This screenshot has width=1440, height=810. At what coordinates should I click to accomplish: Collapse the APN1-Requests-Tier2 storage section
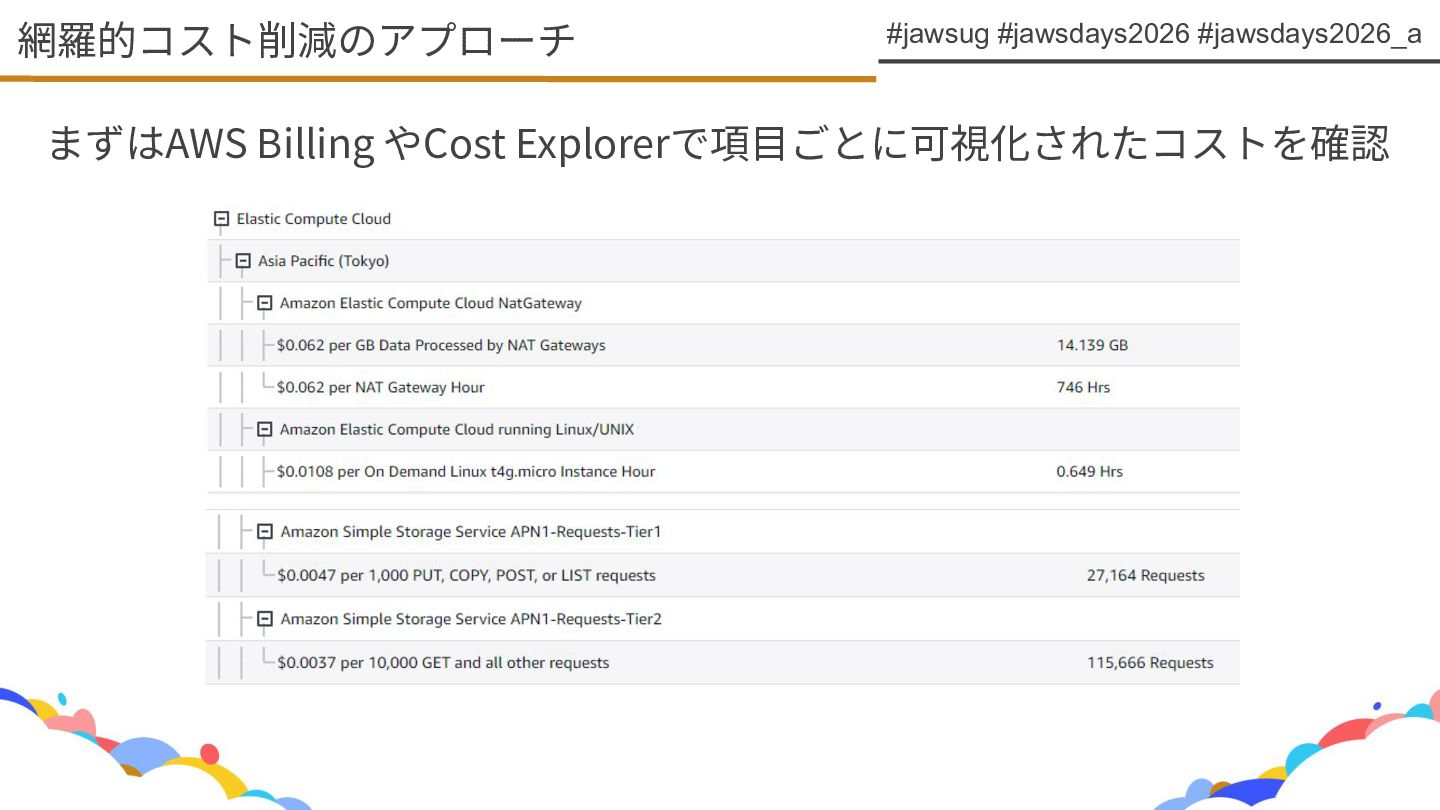click(x=265, y=619)
